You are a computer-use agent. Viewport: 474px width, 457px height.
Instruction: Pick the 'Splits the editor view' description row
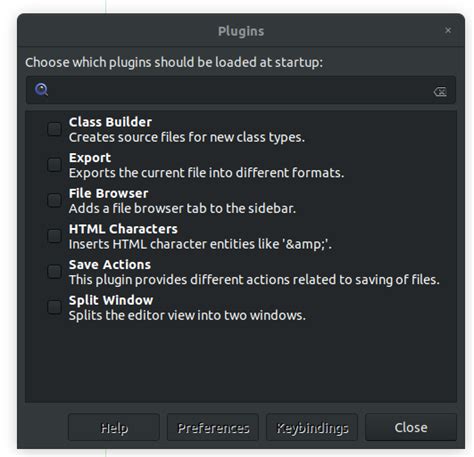tap(187, 315)
